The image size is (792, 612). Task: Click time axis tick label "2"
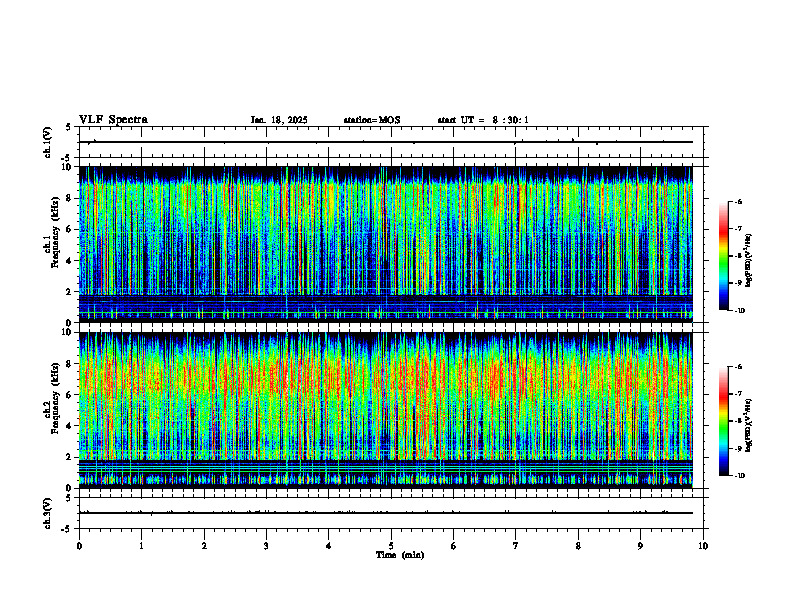[x=204, y=546]
